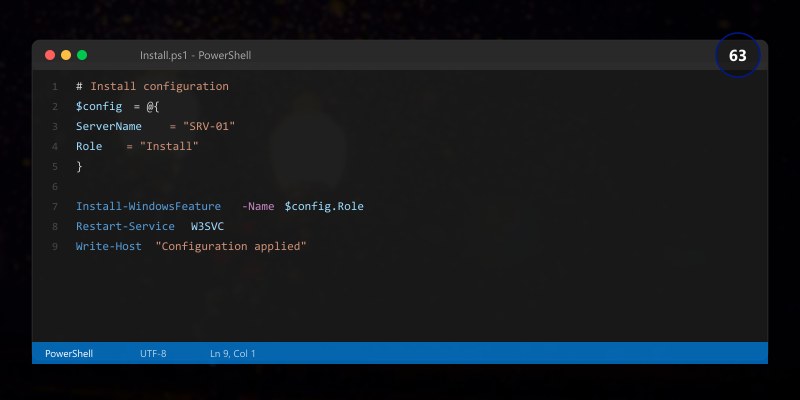This screenshot has width=800, height=400.
Task: Click the "Install" string value
Action: pyautogui.click(x=169, y=146)
